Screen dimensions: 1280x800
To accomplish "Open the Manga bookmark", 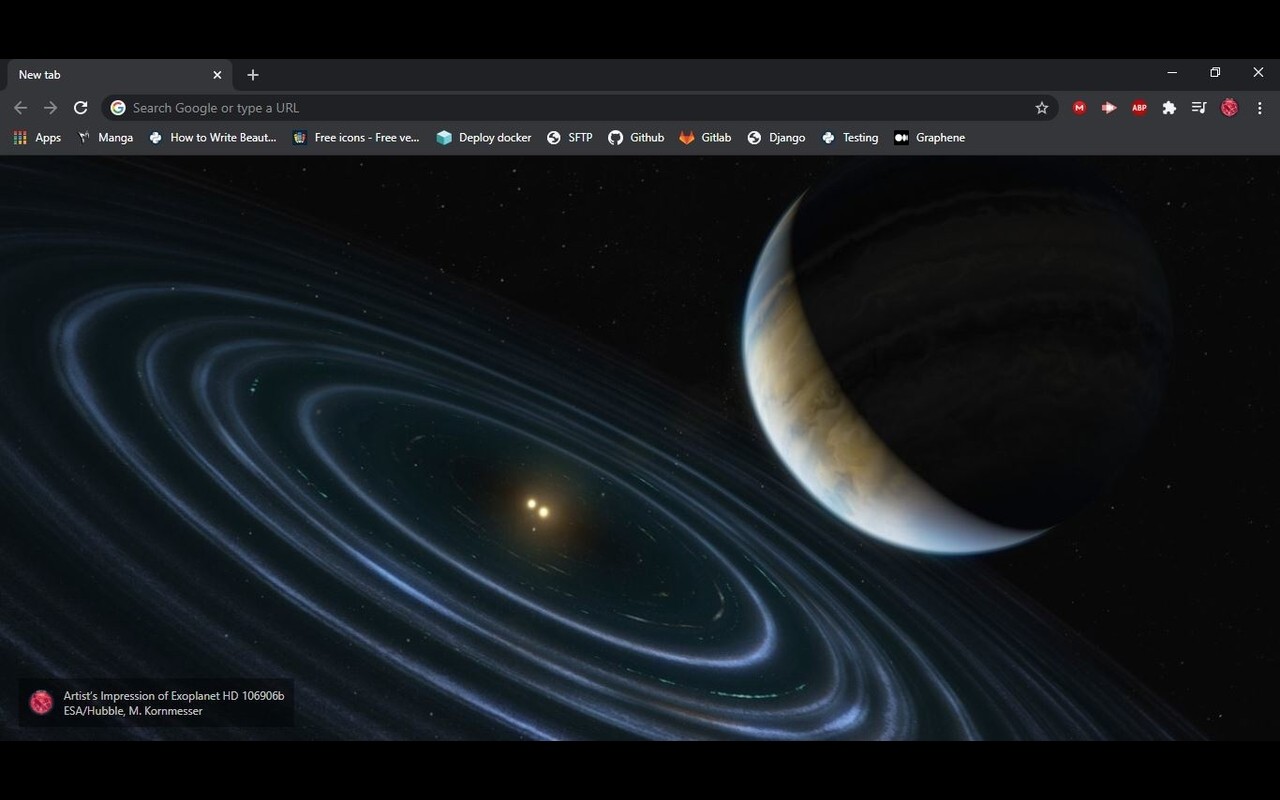I will coord(105,138).
